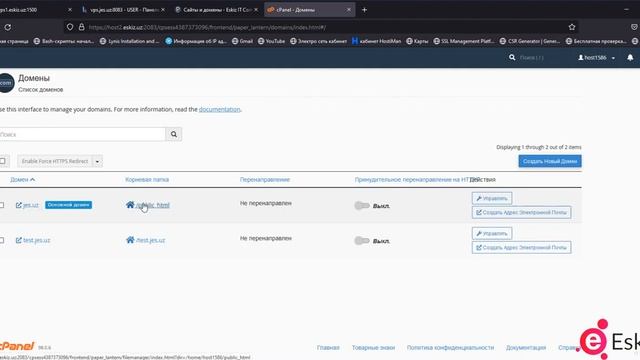
Task: Open a new browser tab
Action: coord(364,10)
